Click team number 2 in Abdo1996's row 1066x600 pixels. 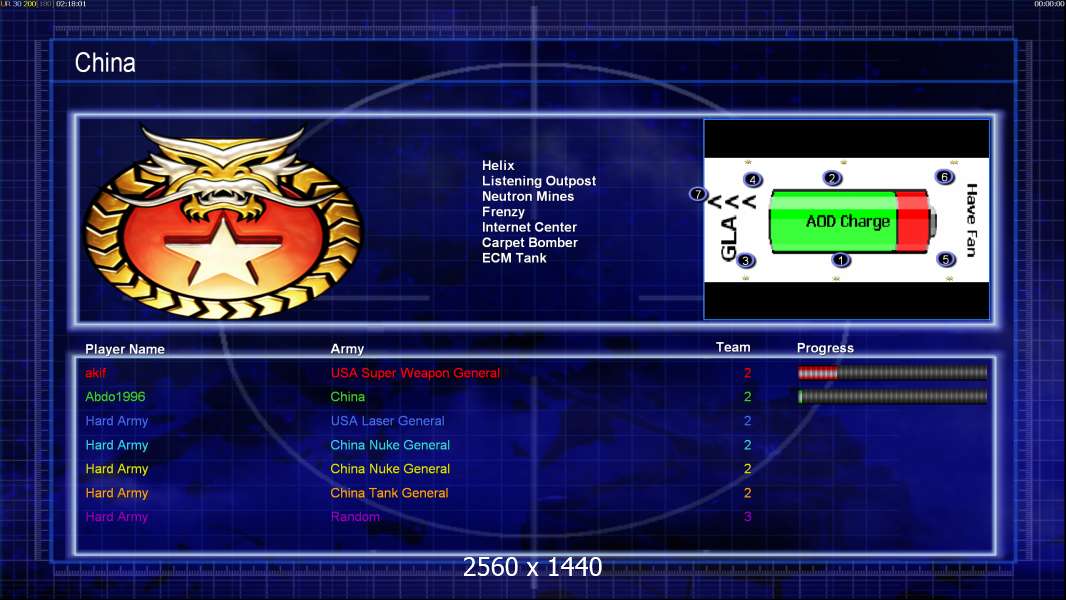tap(747, 397)
